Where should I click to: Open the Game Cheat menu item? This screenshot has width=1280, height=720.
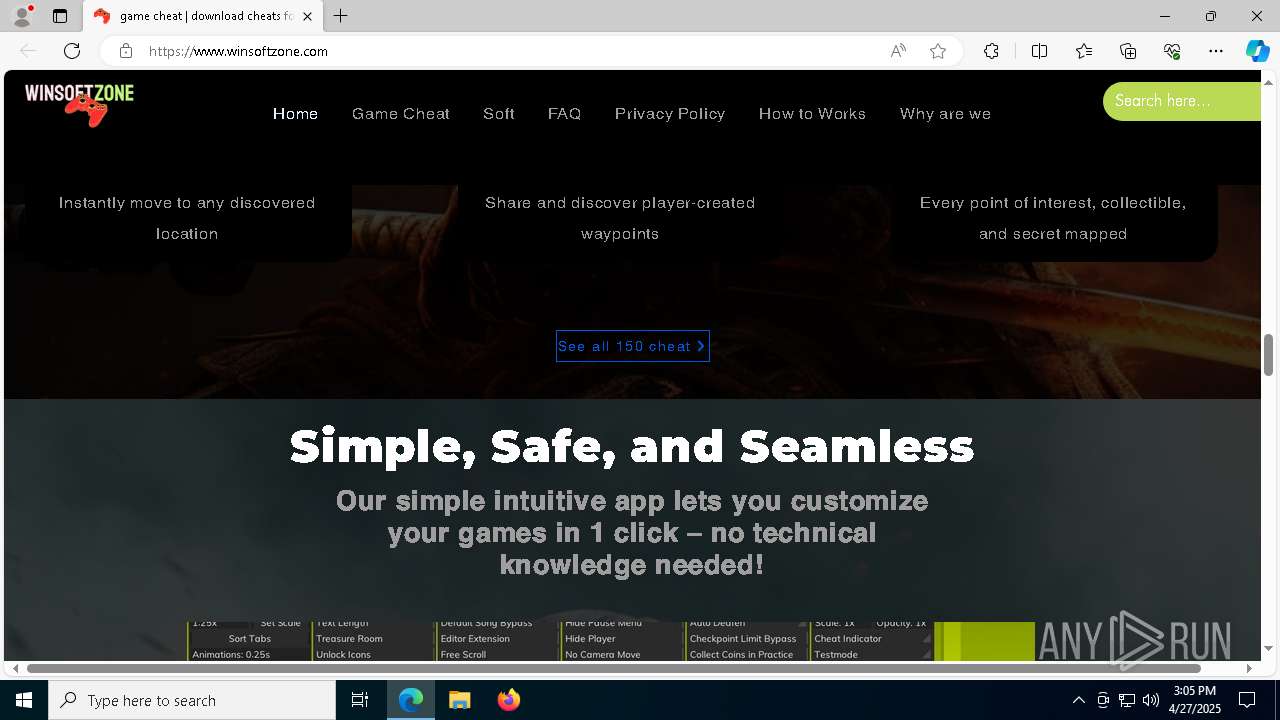click(400, 114)
